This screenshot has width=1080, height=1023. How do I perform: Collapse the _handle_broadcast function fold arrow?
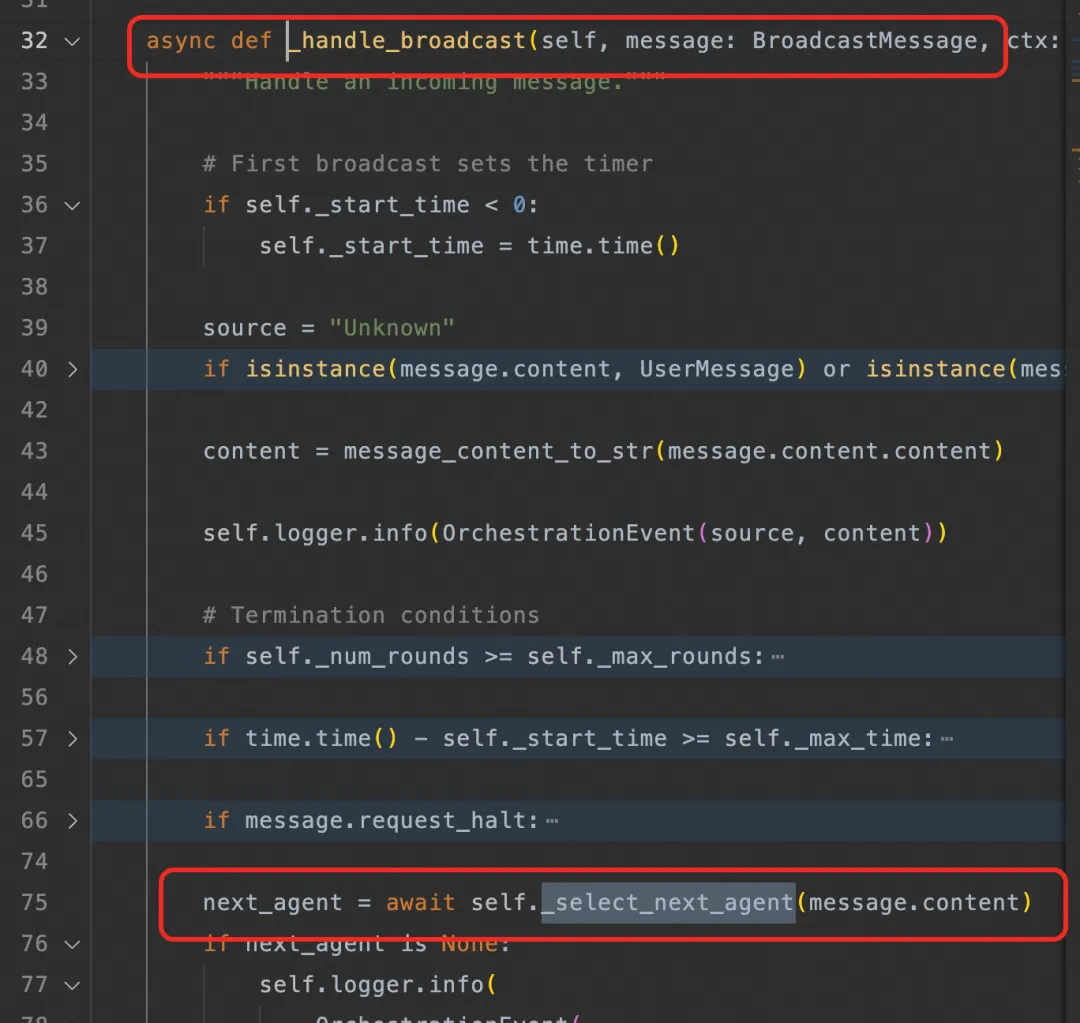72,41
